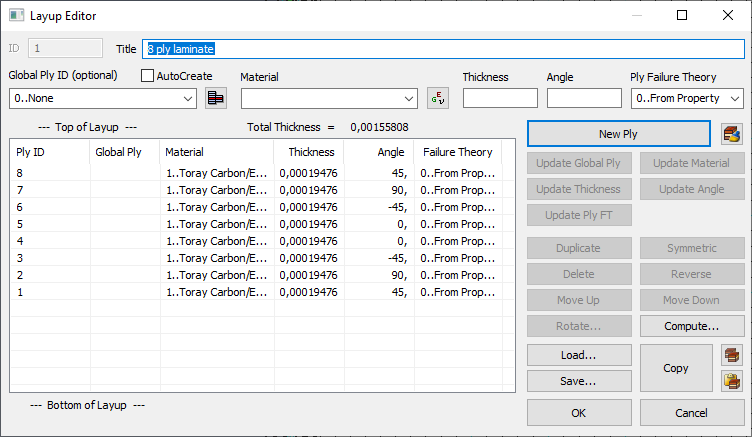This screenshot has width=752, height=437.
Task: Confirm with the OK button
Action: tap(579, 413)
